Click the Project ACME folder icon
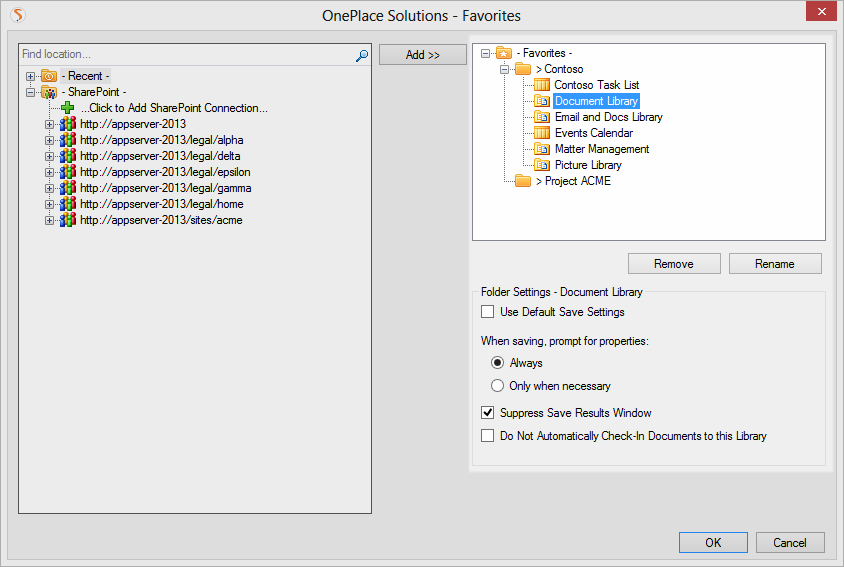844x567 pixels. pos(522,181)
